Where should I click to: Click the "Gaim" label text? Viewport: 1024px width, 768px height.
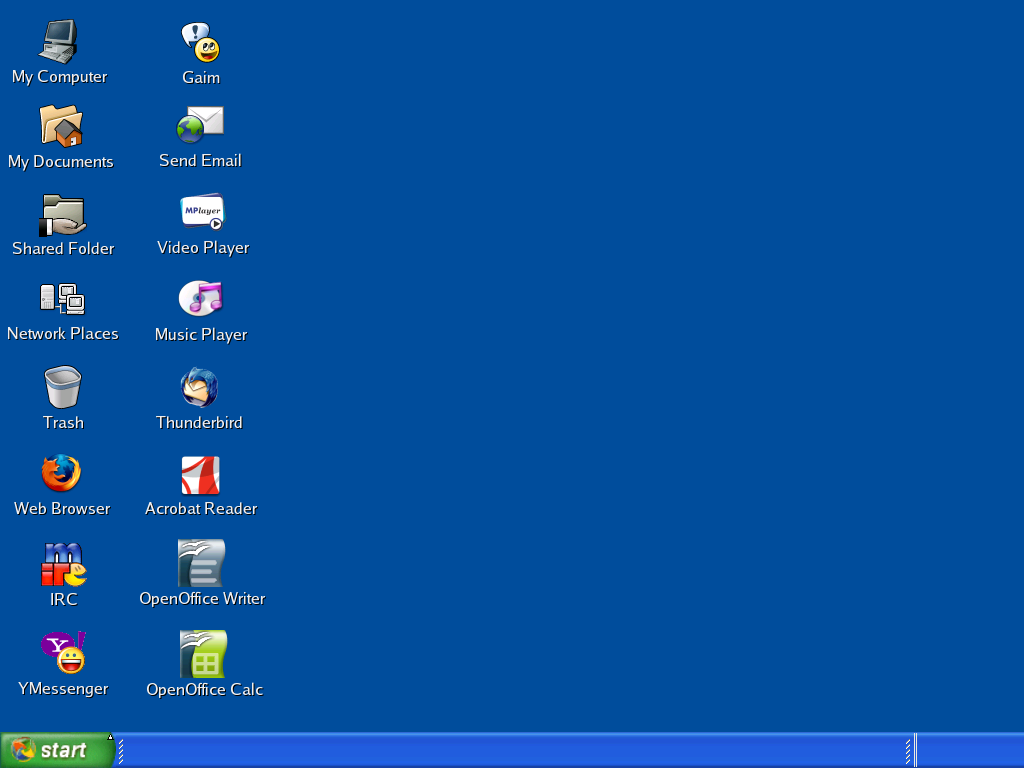point(201,78)
